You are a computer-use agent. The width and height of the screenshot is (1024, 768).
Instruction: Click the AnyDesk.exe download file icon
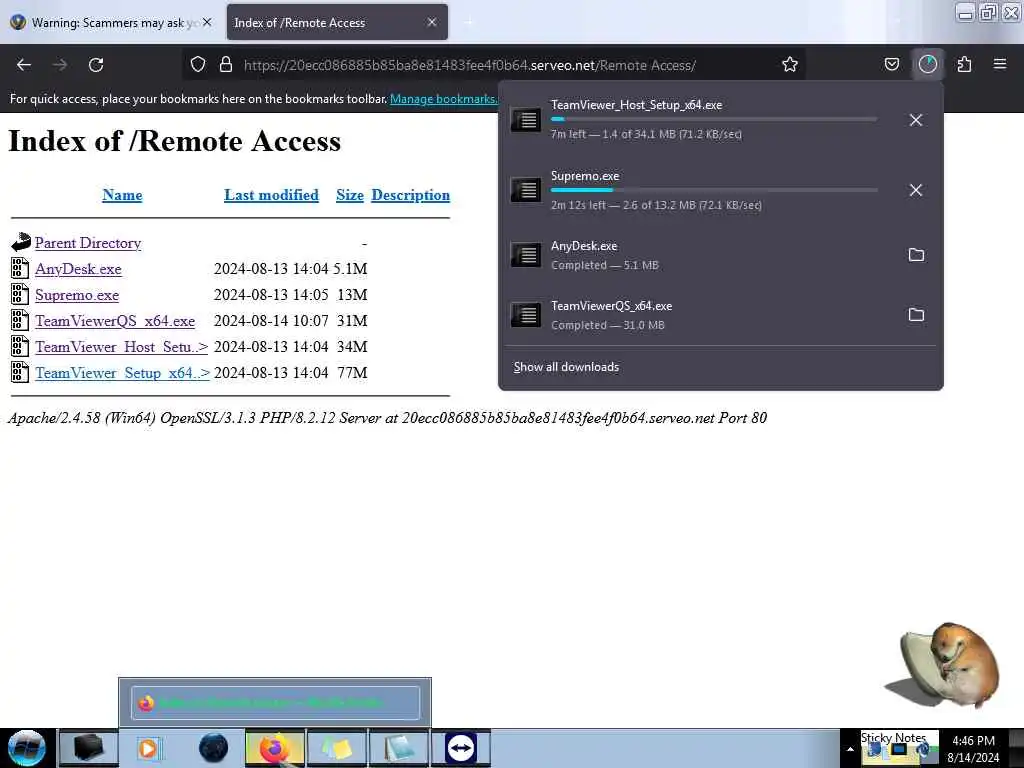point(526,255)
